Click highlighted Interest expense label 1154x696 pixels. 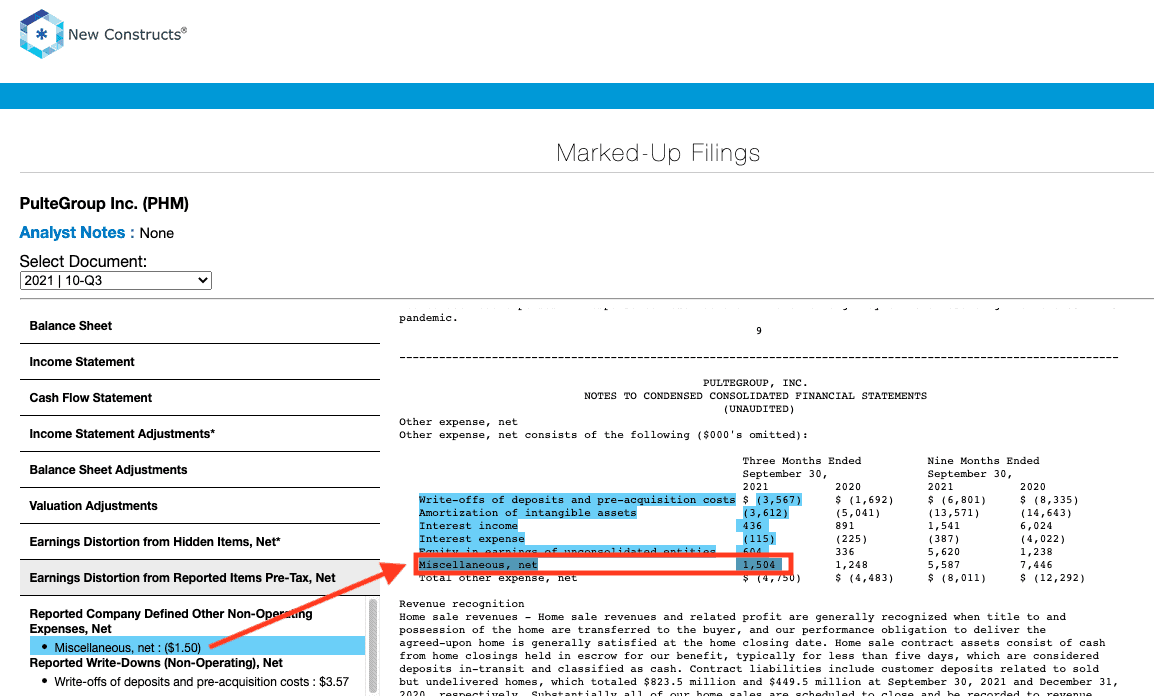point(471,539)
